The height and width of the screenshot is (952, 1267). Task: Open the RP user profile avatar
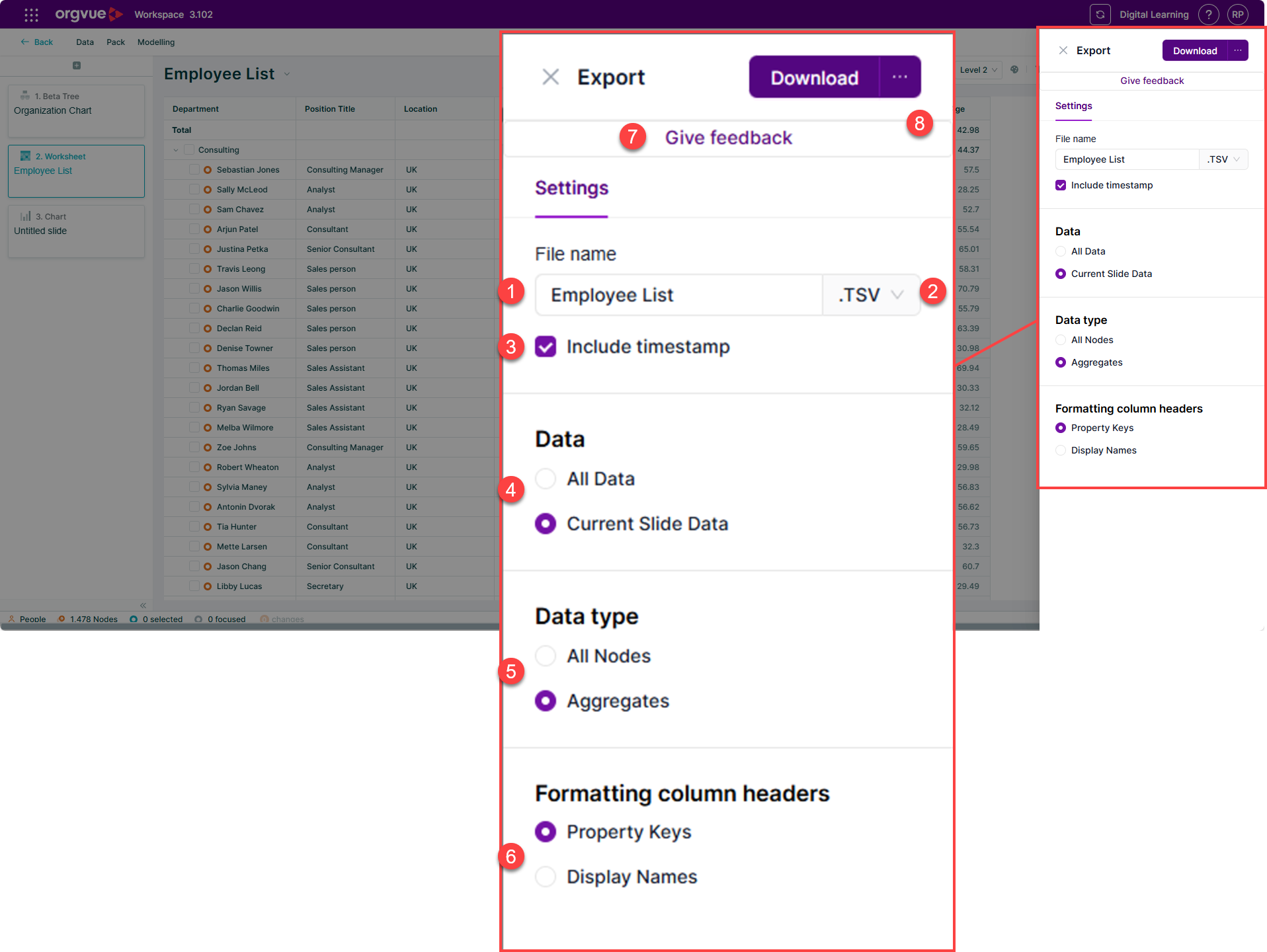pyautogui.click(x=1237, y=15)
